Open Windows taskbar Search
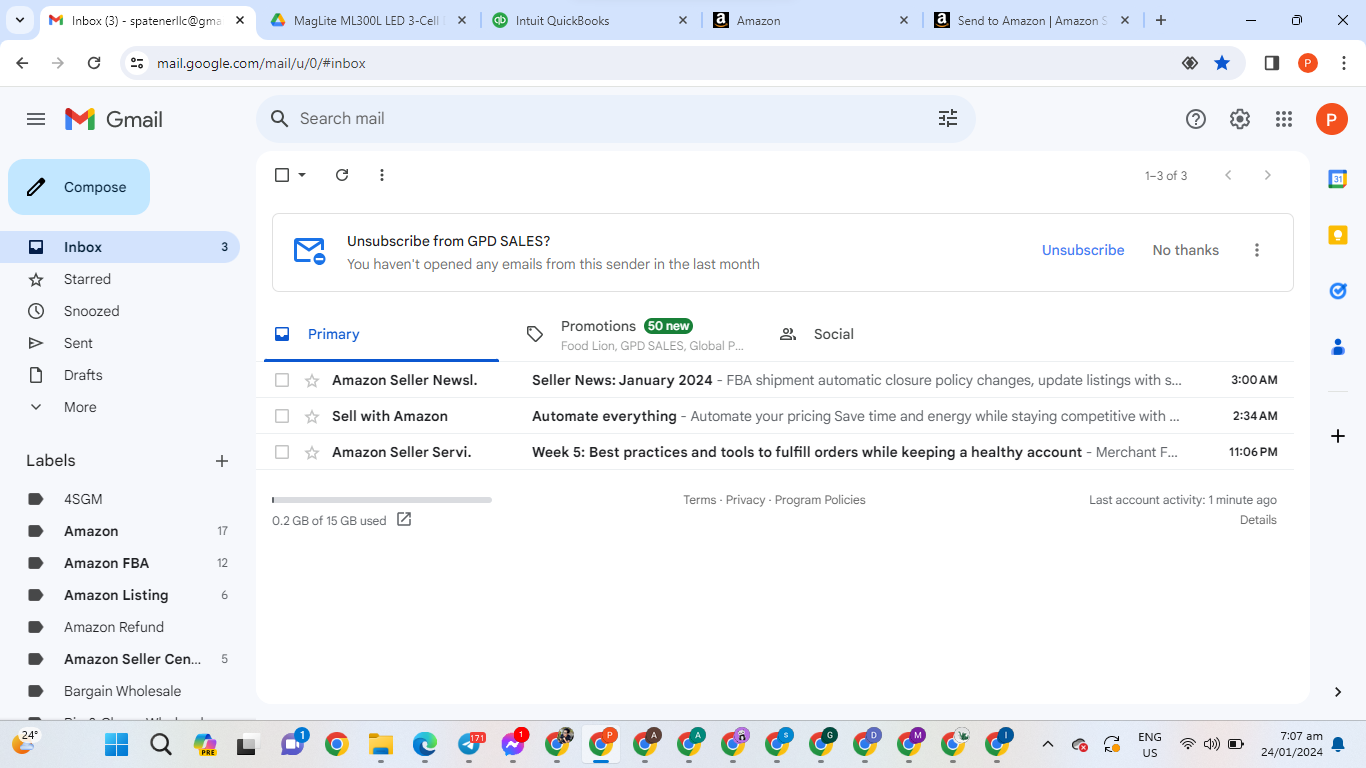 pos(161,744)
